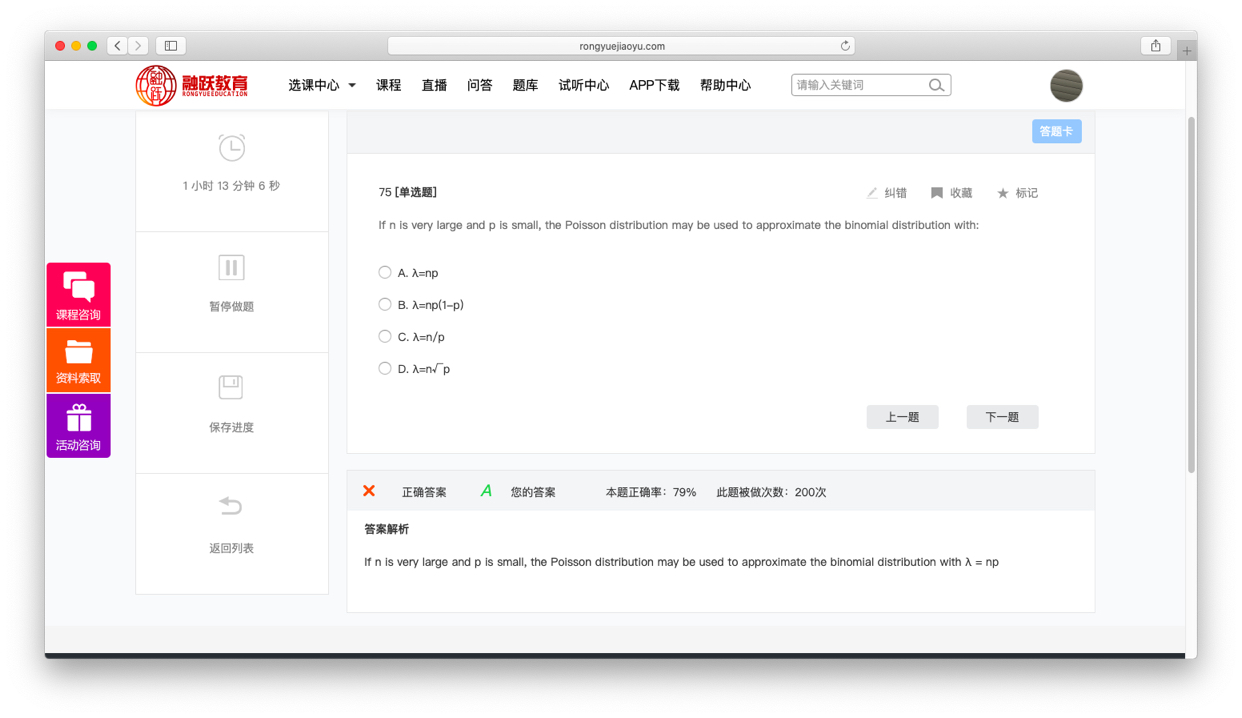Screen dimensions: 1242x718
Task: Mark question with the star 标记 icon
Action: [1003, 193]
